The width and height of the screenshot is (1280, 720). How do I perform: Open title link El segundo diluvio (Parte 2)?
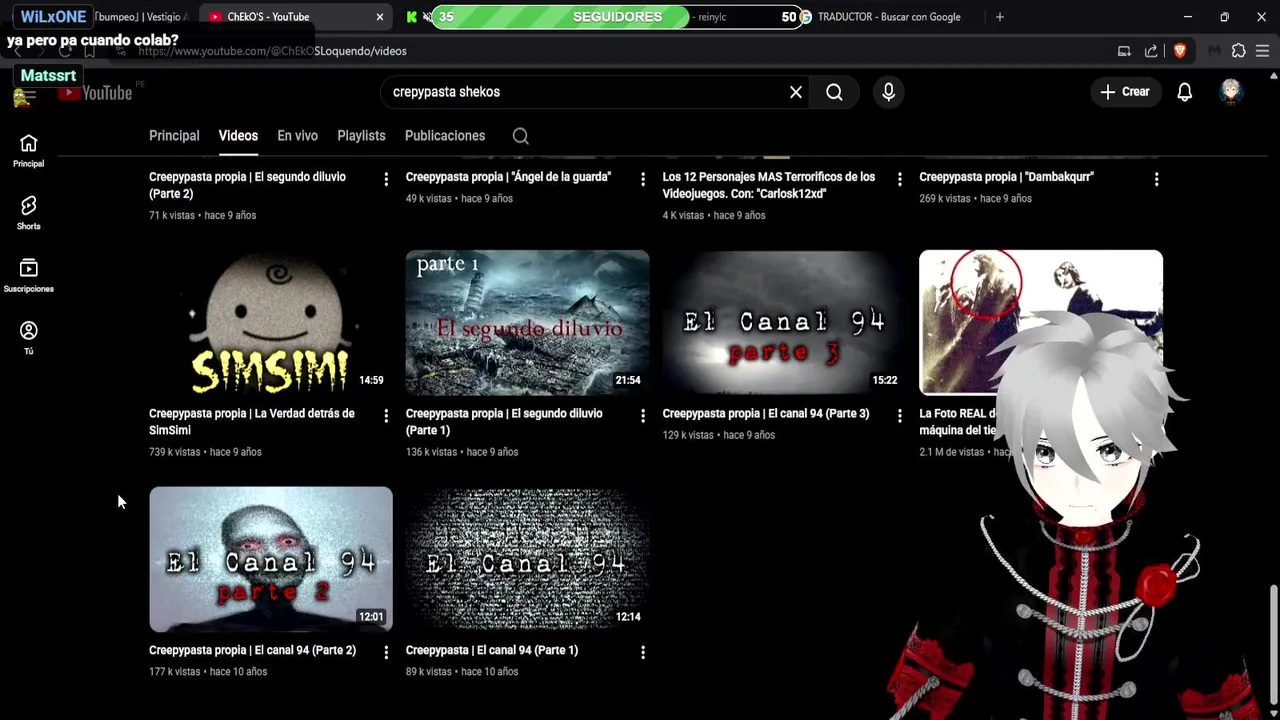[x=247, y=185]
